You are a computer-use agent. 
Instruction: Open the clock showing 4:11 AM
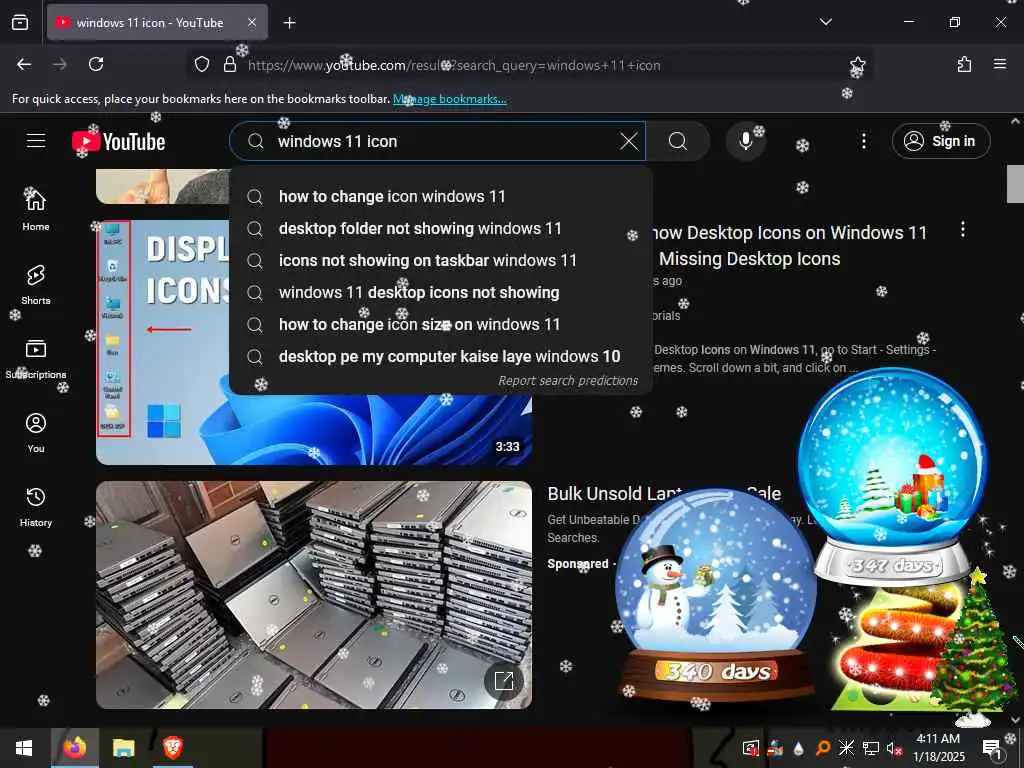(x=938, y=748)
